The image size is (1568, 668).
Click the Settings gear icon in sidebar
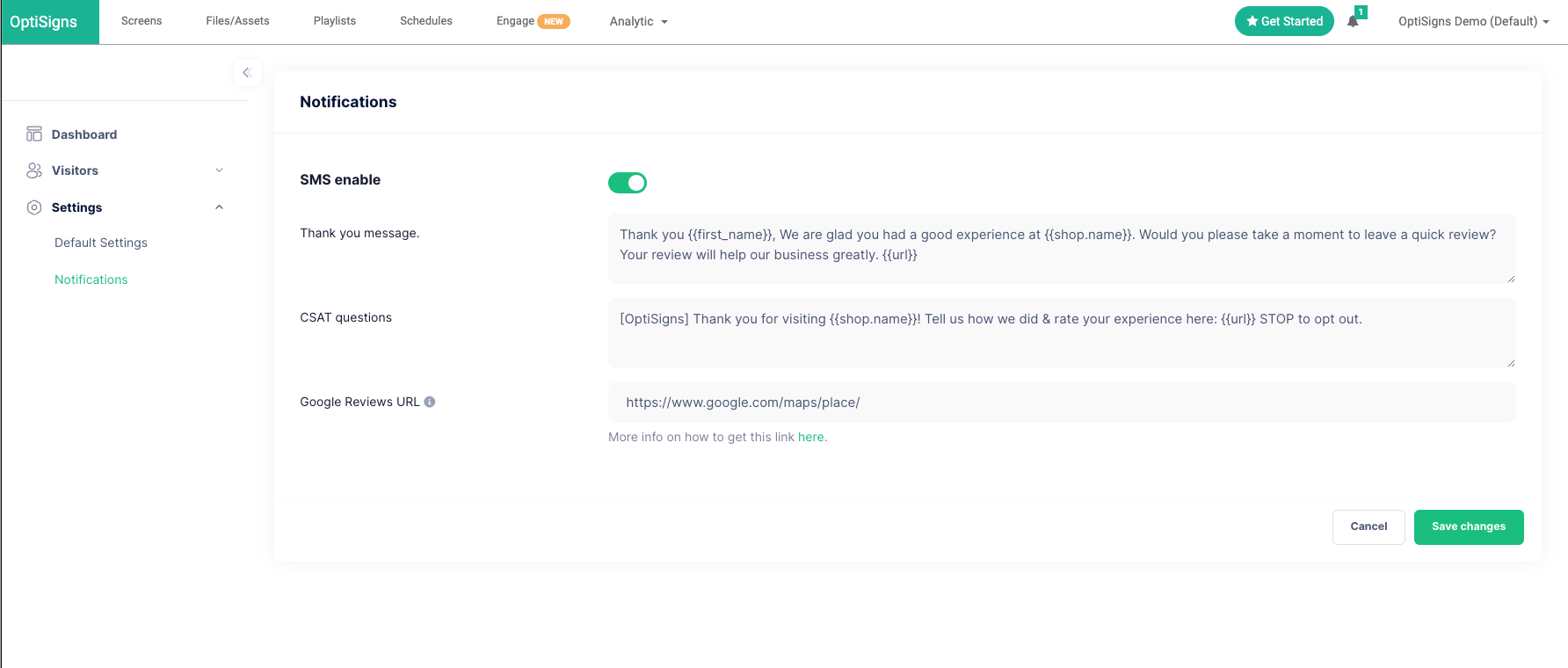34,207
